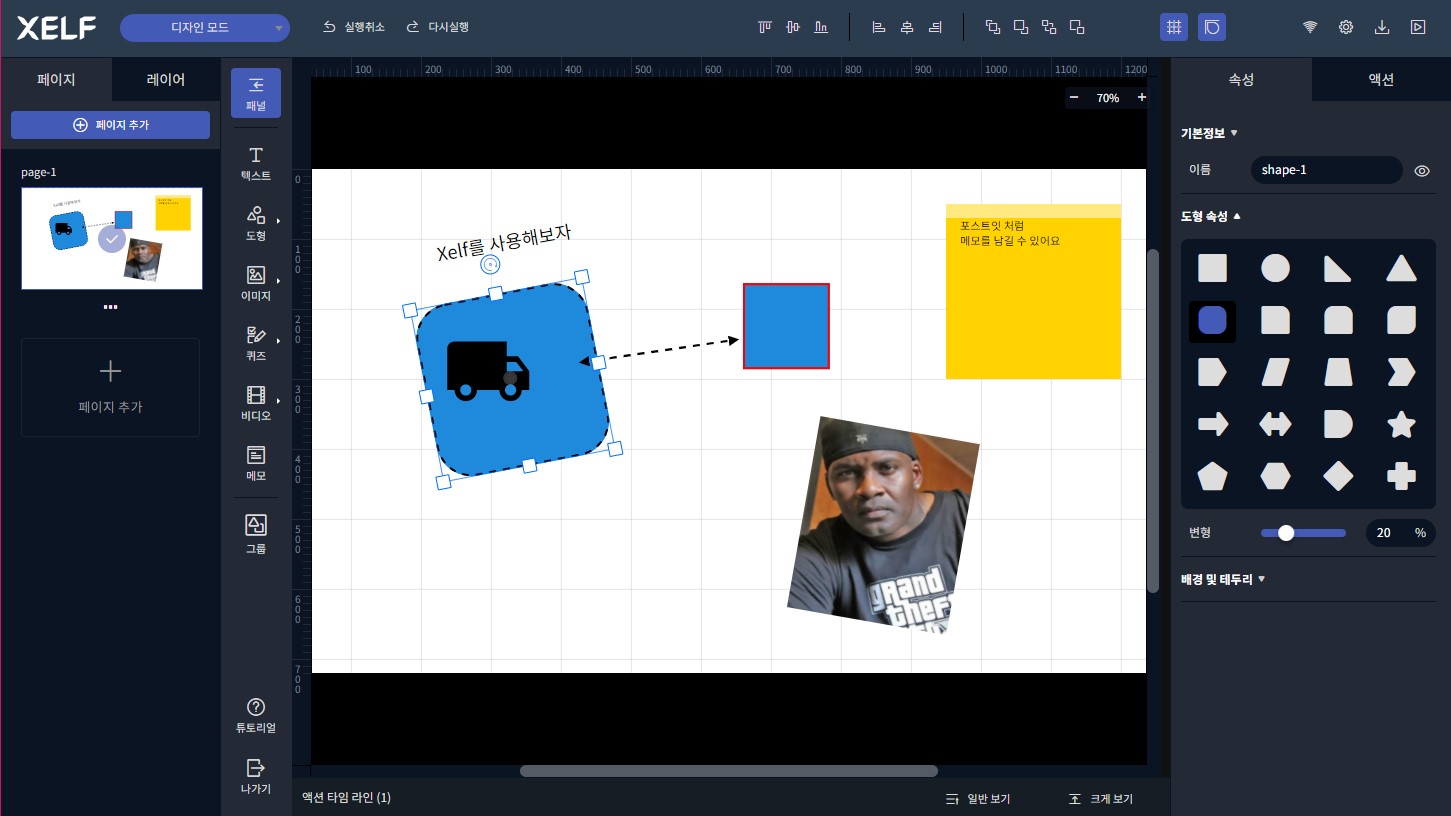Zoom in with the plus button
This screenshot has width=1451, height=816.
[x=1141, y=98]
